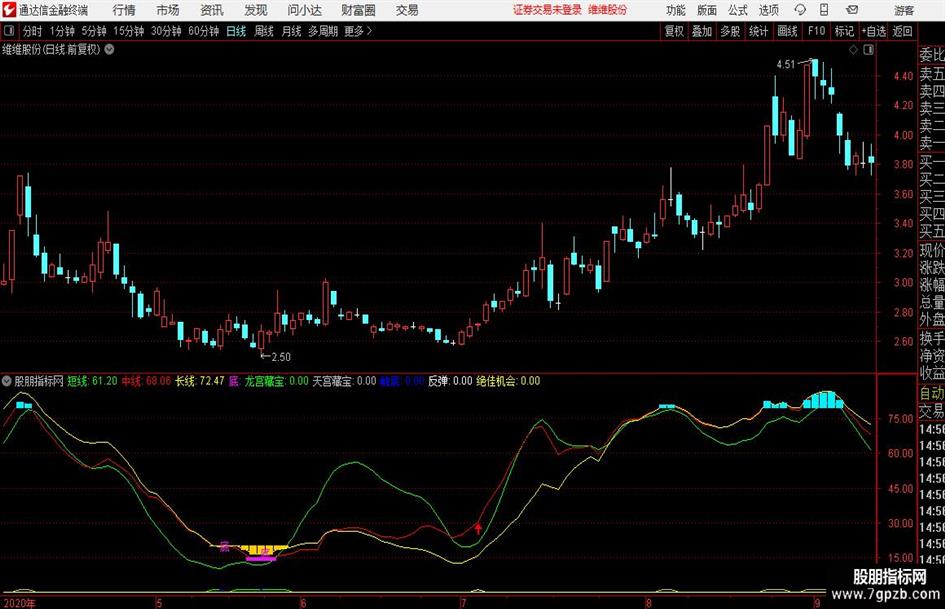
Task: Expand the 更多 periods chevron
Action: coord(369,31)
